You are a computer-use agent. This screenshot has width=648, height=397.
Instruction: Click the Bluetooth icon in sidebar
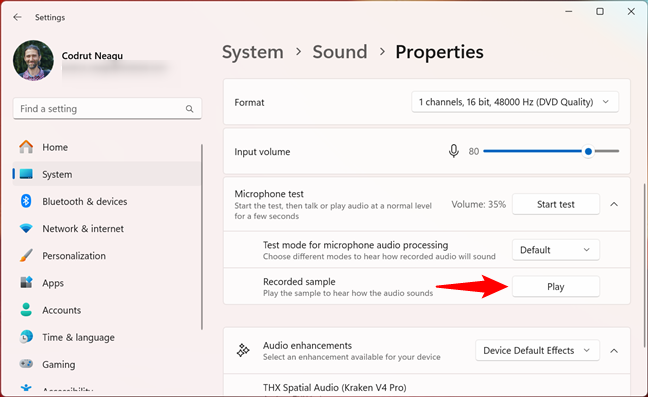tap(26, 201)
